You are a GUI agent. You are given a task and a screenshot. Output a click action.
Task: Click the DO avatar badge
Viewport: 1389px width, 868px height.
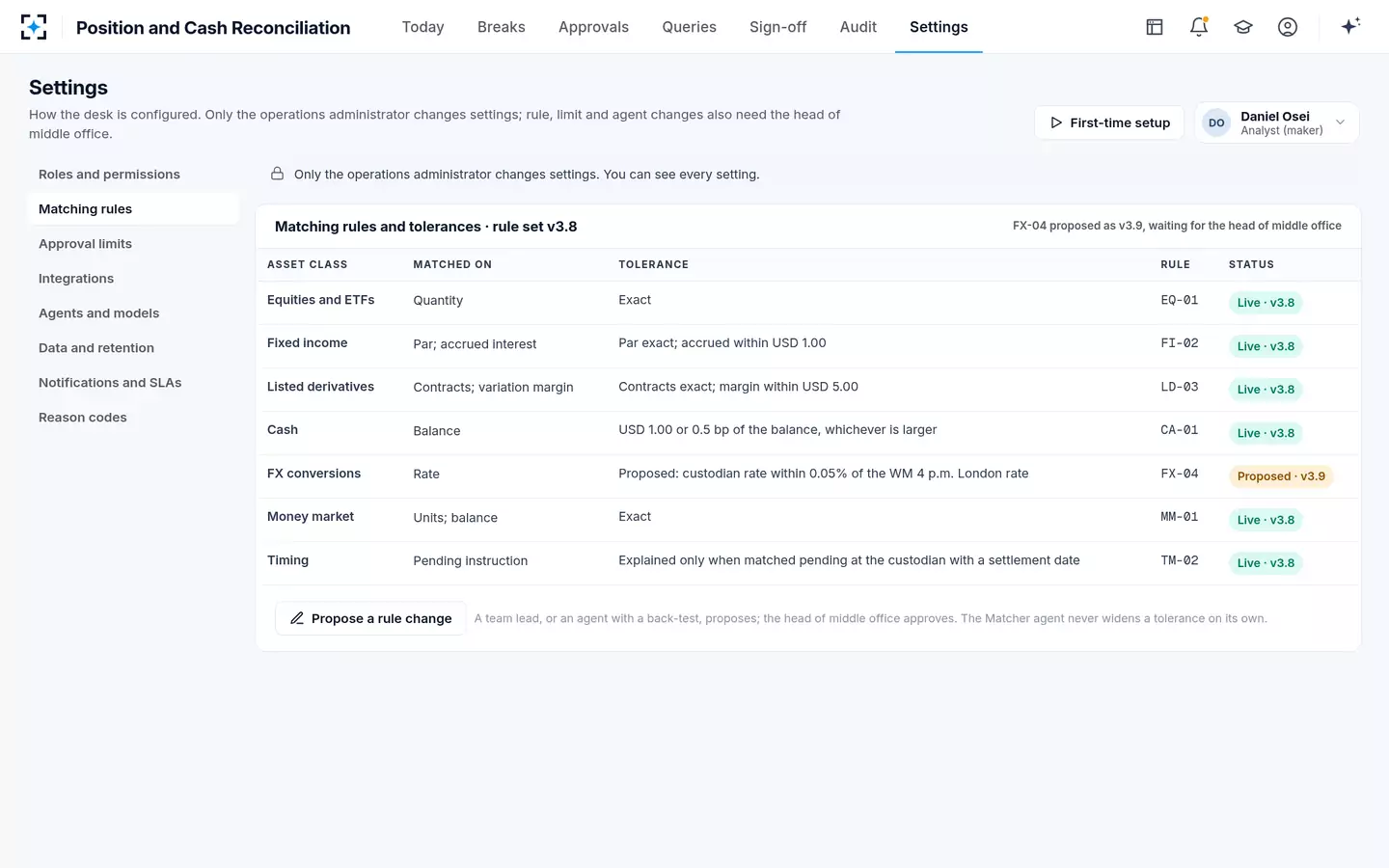[x=1216, y=122]
